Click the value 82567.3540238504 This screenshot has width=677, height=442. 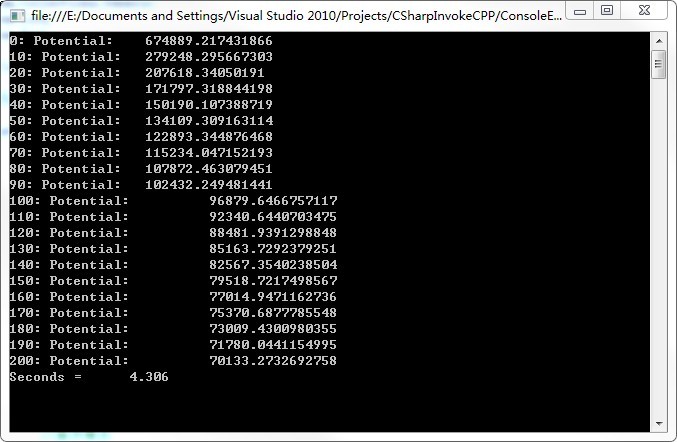[x=273, y=264]
